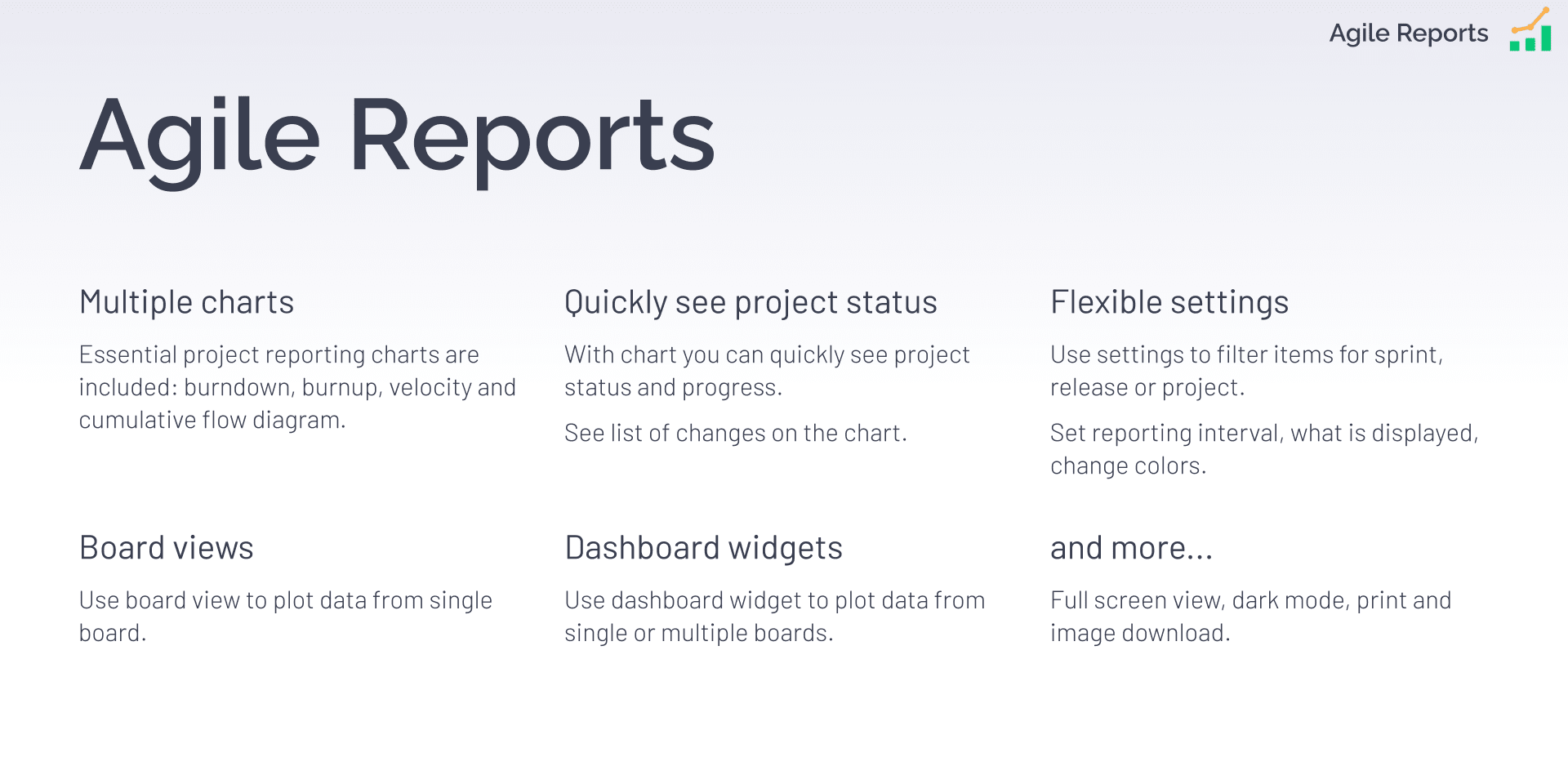The height and width of the screenshot is (784, 1568).
Task: Click the Agile Reports text beside the logo
Action: tap(1409, 33)
